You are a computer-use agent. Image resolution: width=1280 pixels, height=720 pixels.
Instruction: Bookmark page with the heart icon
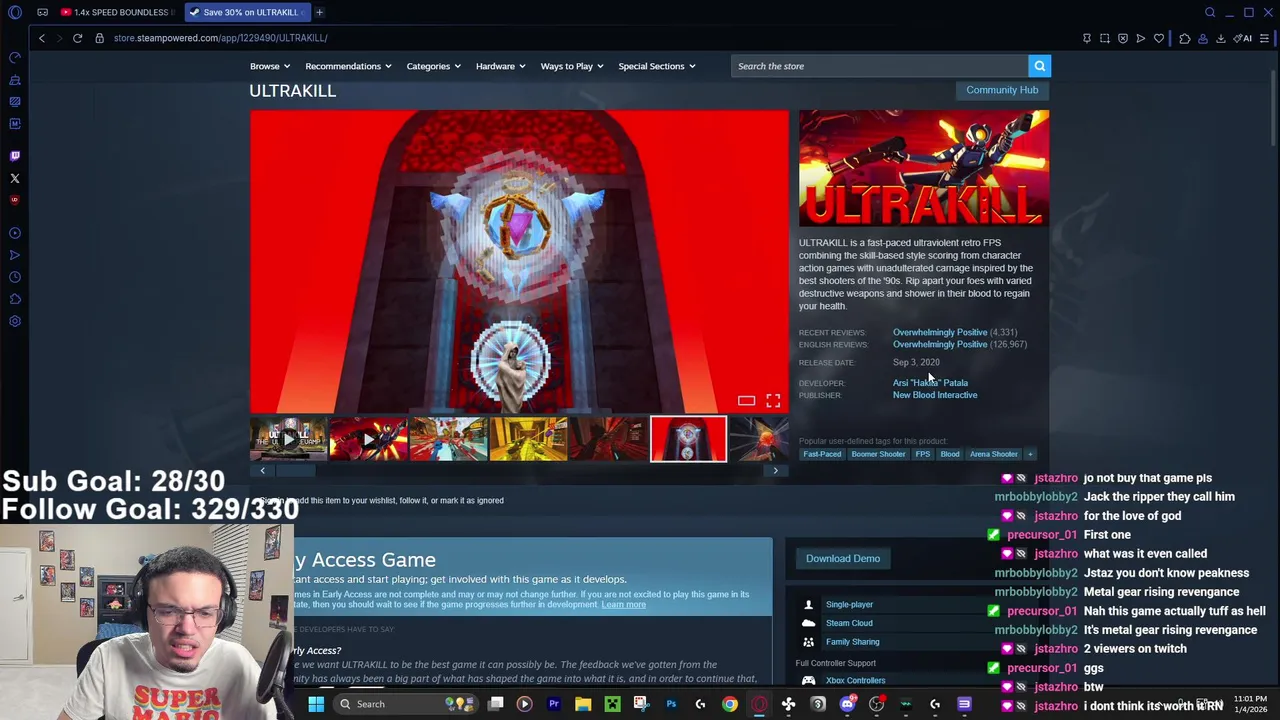[x=1159, y=38]
